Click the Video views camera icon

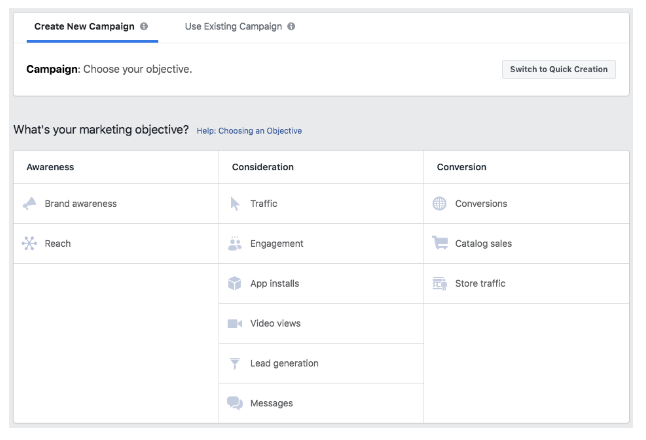coord(235,324)
